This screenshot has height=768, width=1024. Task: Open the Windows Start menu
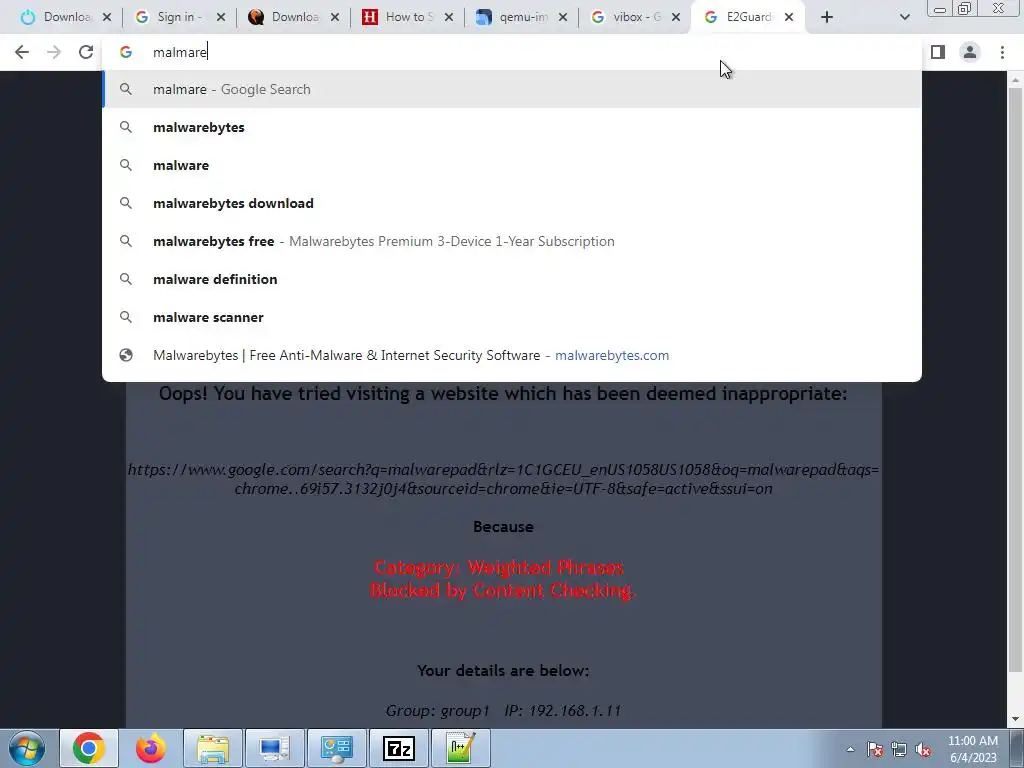click(x=27, y=748)
